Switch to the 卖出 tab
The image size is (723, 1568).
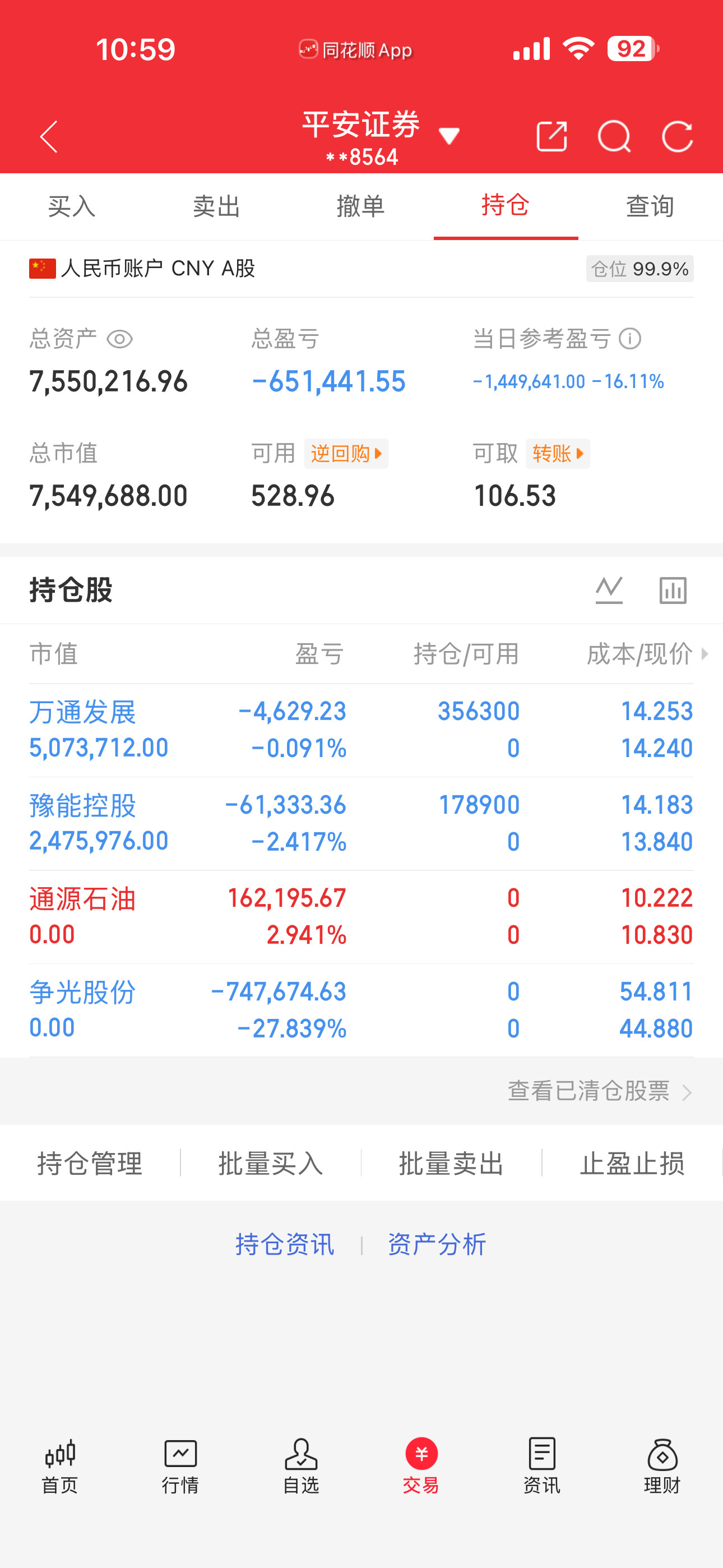(x=217, y=206)
